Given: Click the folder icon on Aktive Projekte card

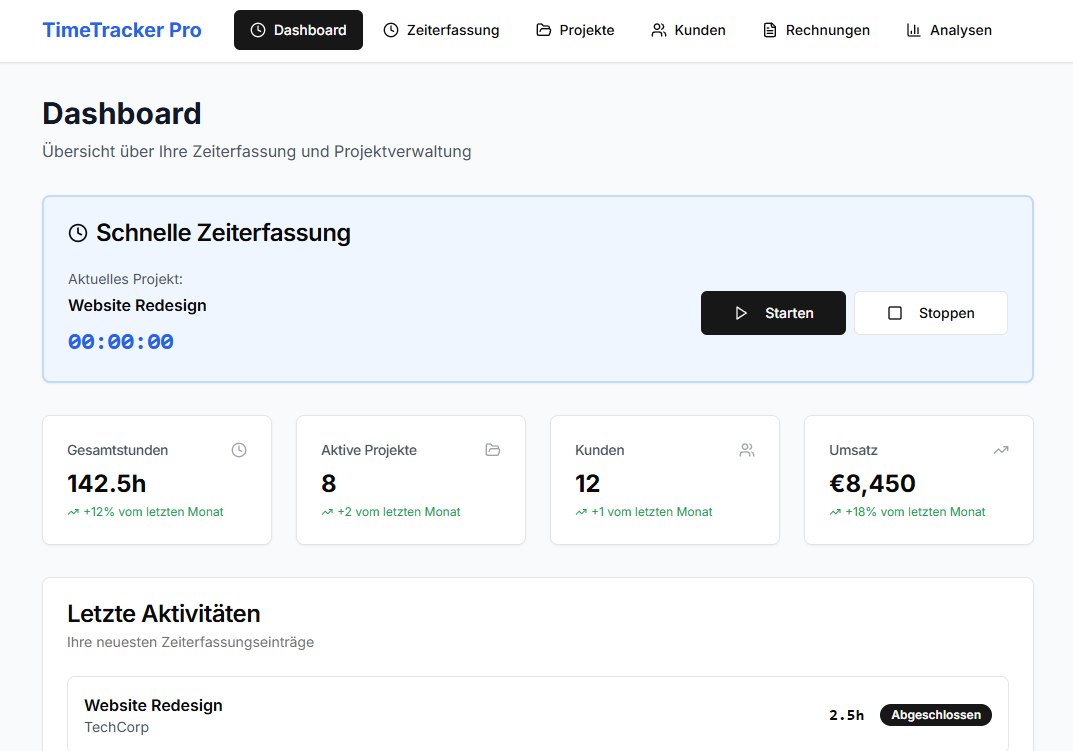Looking at the screenshot, I should 493,450.
